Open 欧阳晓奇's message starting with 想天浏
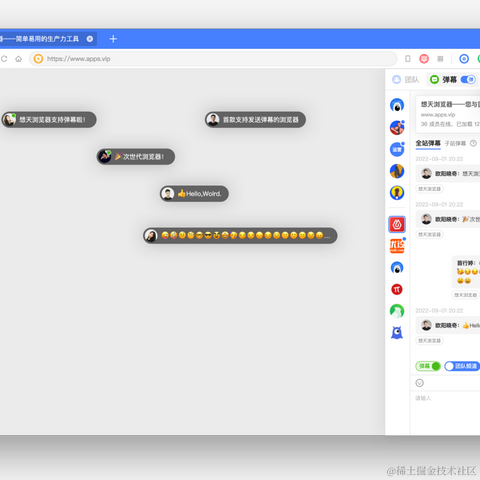The image size is (480, 480). pos(448,174)
